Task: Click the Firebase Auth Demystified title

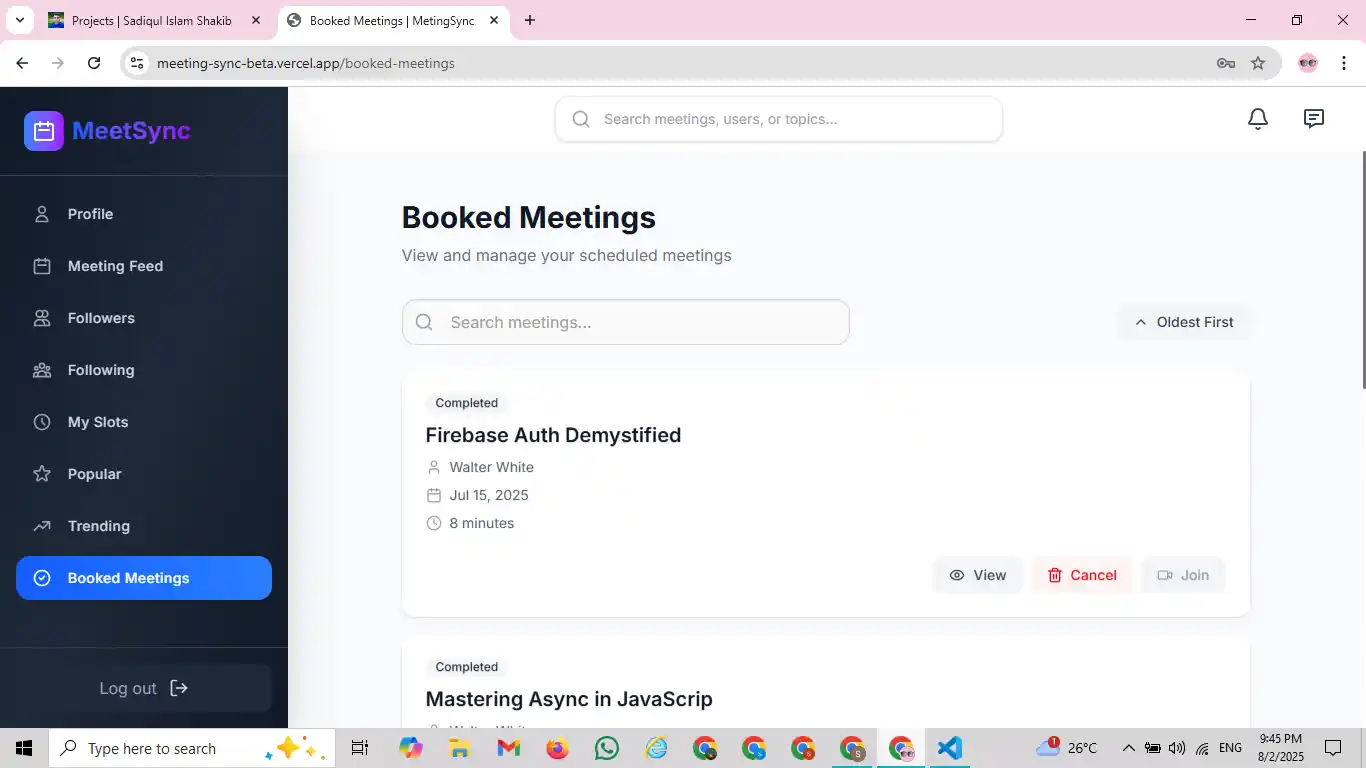Action: click(553, 435)
